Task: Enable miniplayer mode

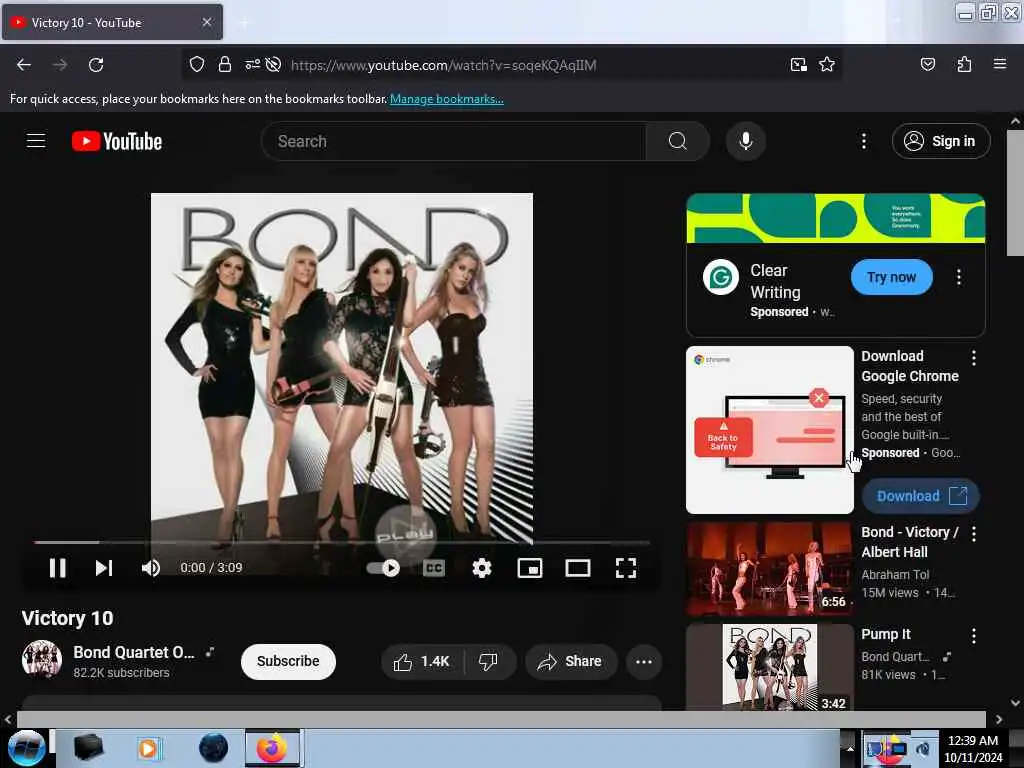Action: [530, 568]
